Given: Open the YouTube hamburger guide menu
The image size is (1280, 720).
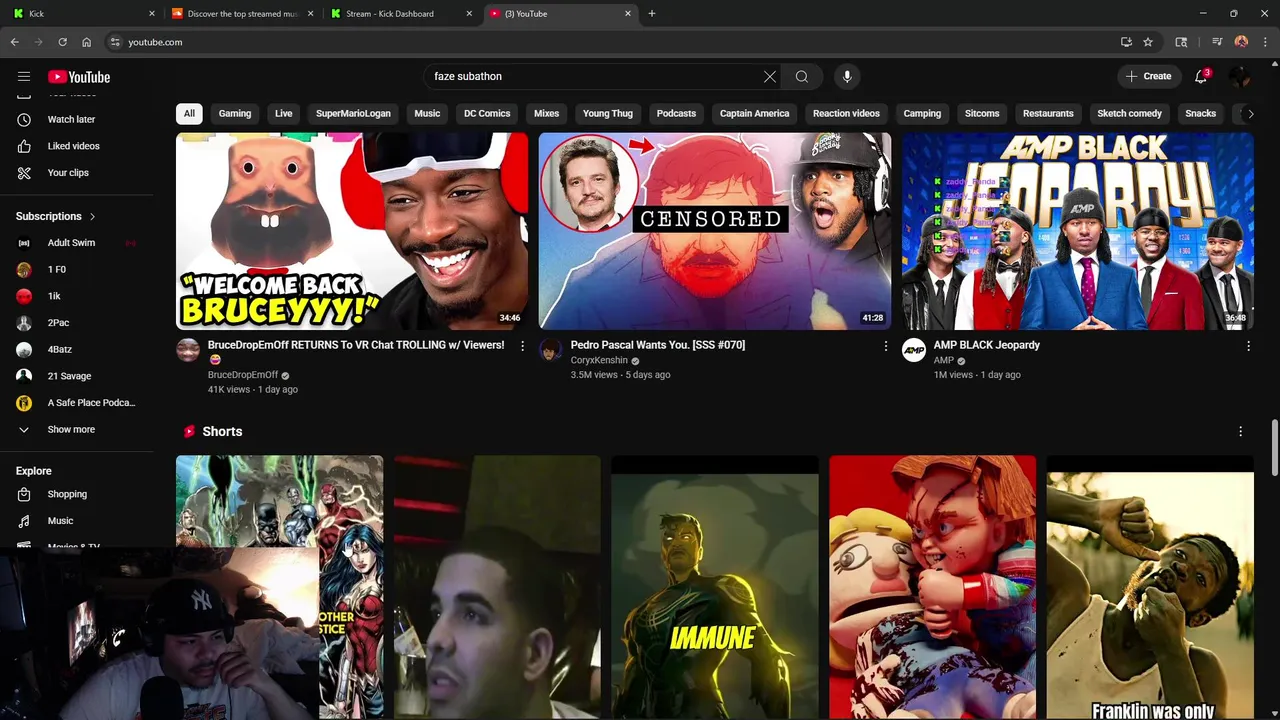Looking at the screenshot, I should click(x=24, y=77).
